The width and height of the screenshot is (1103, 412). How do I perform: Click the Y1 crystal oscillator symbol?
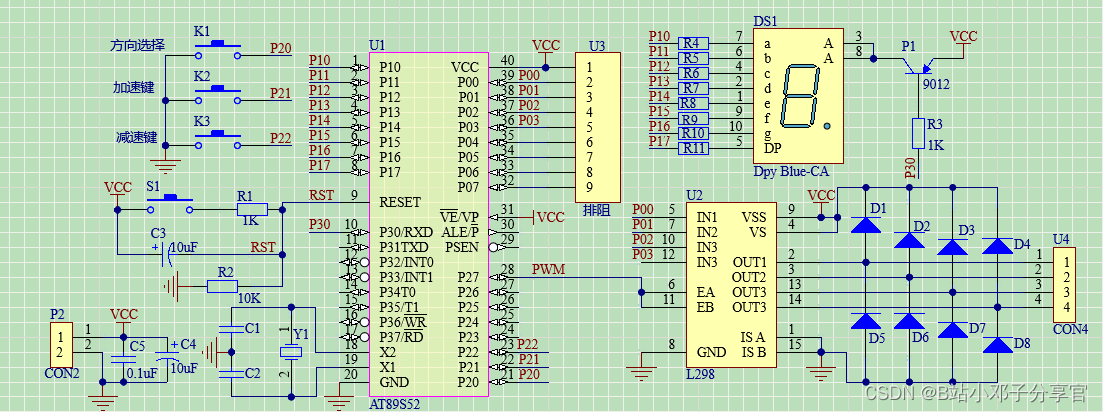pyautogui.click(x=291, y=352)
